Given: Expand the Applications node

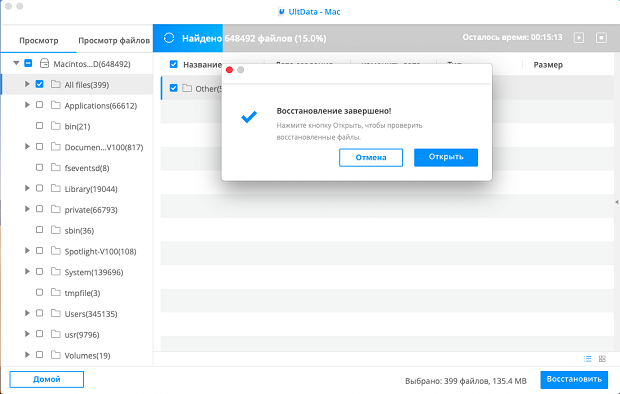Looking at the screenshot, I should [27, 105].
